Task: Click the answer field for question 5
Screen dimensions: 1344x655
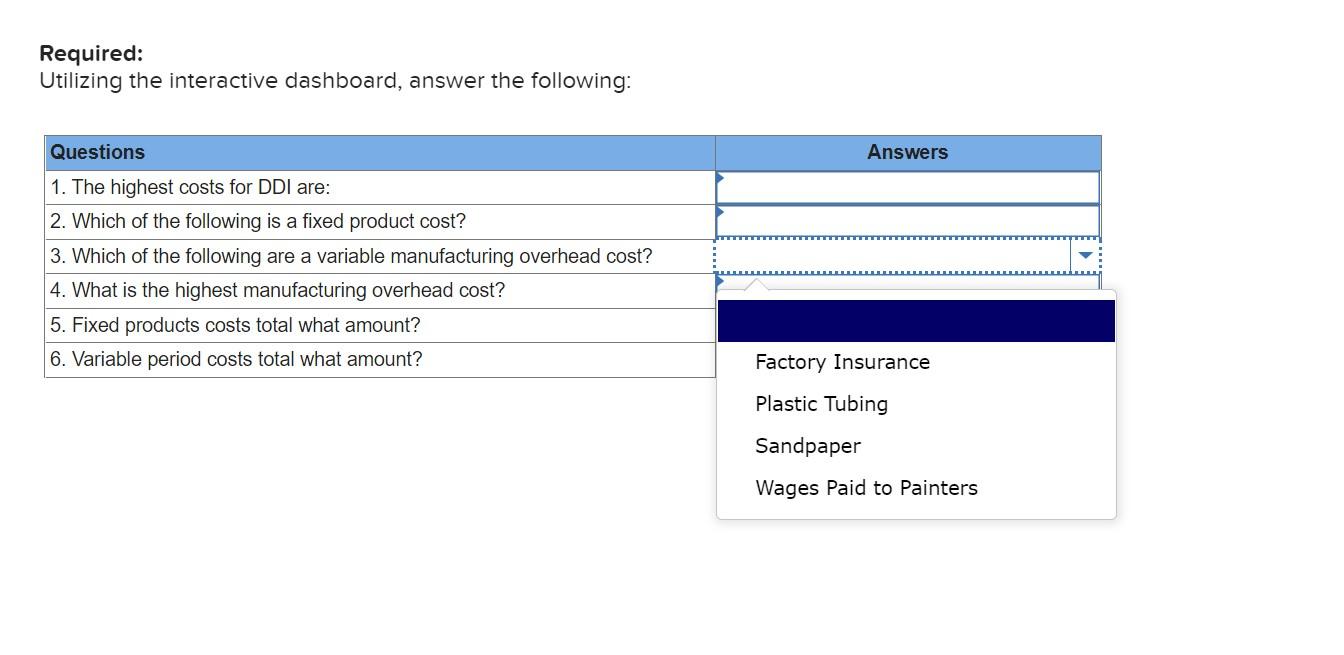Action: (x=905, y=324)
